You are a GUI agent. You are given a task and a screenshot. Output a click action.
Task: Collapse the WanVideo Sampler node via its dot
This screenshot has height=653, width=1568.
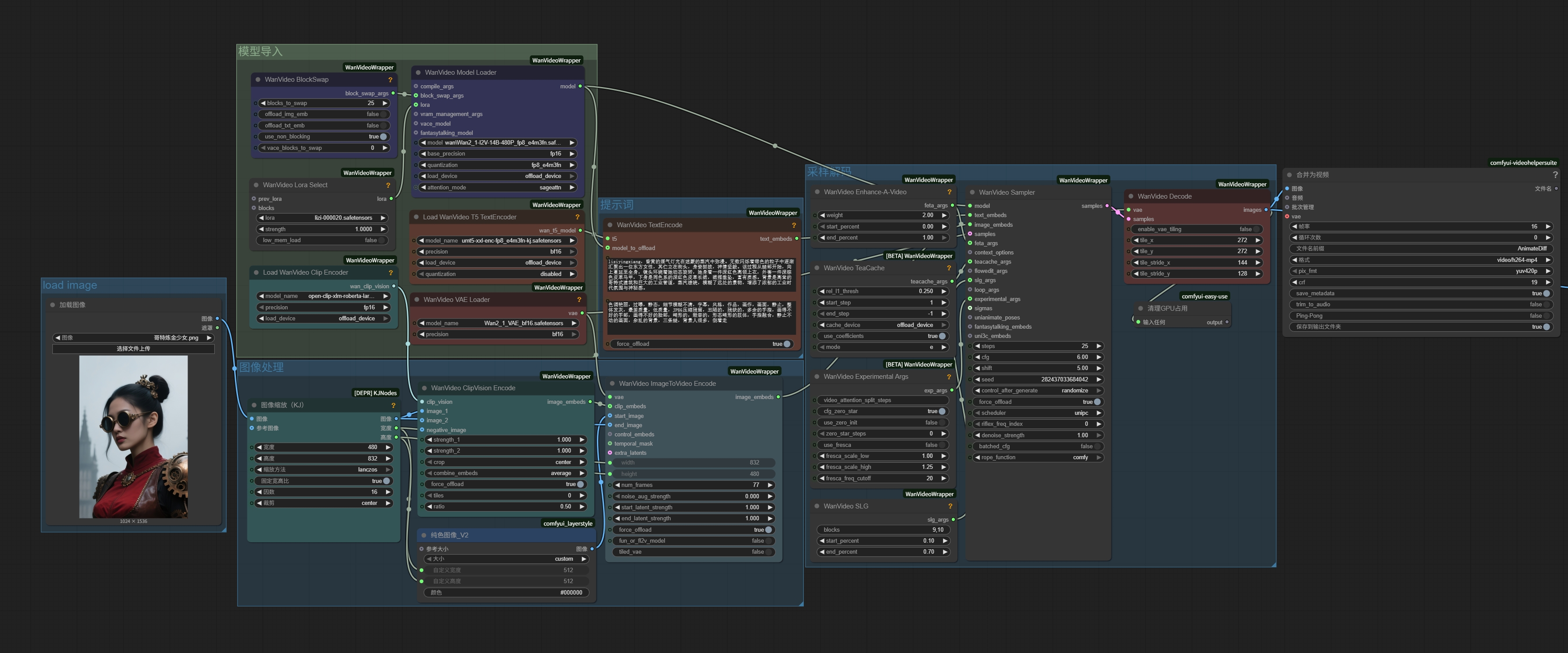click(x=972, y=192)
